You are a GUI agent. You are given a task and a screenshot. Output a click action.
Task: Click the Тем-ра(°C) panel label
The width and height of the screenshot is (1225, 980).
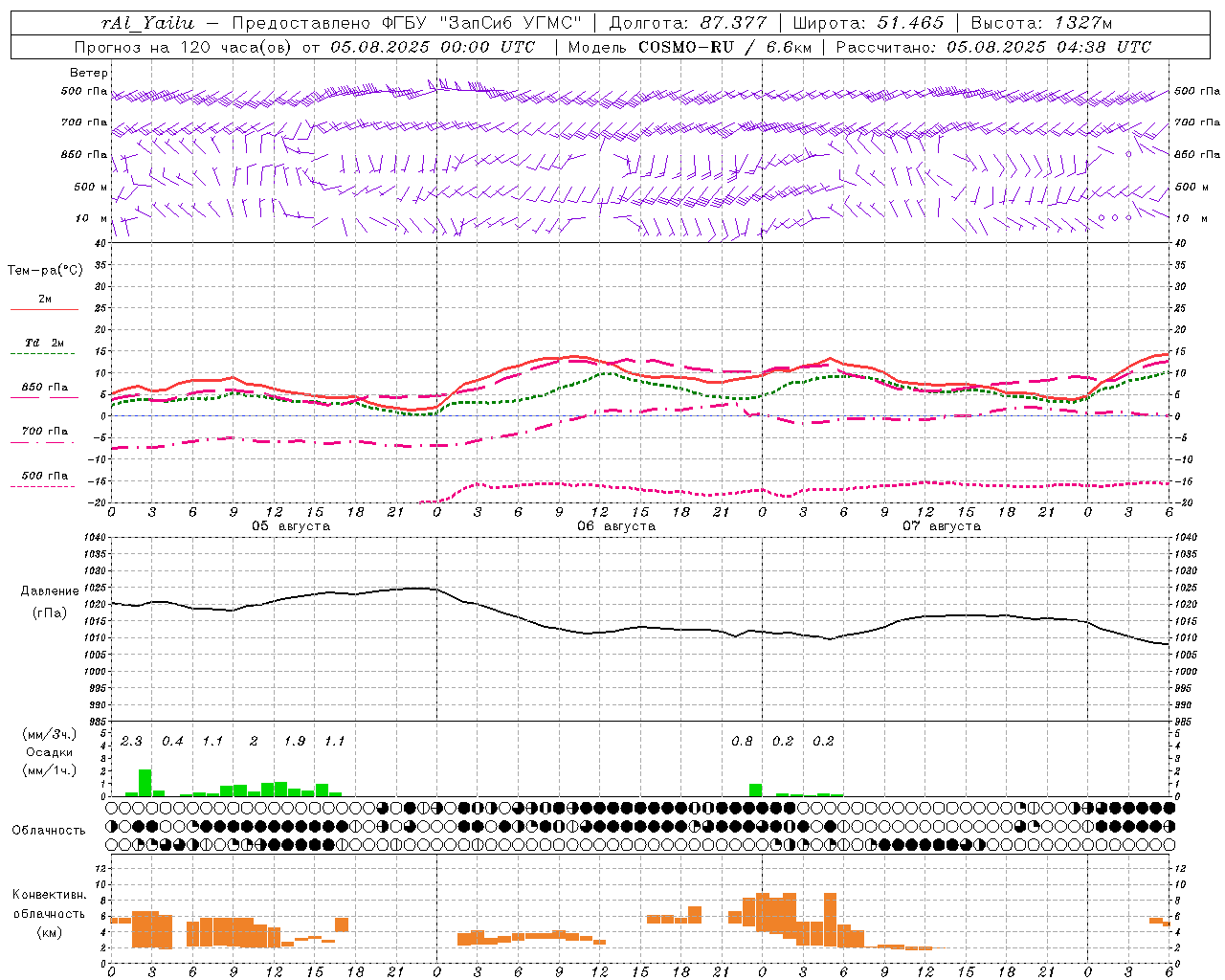45,271
